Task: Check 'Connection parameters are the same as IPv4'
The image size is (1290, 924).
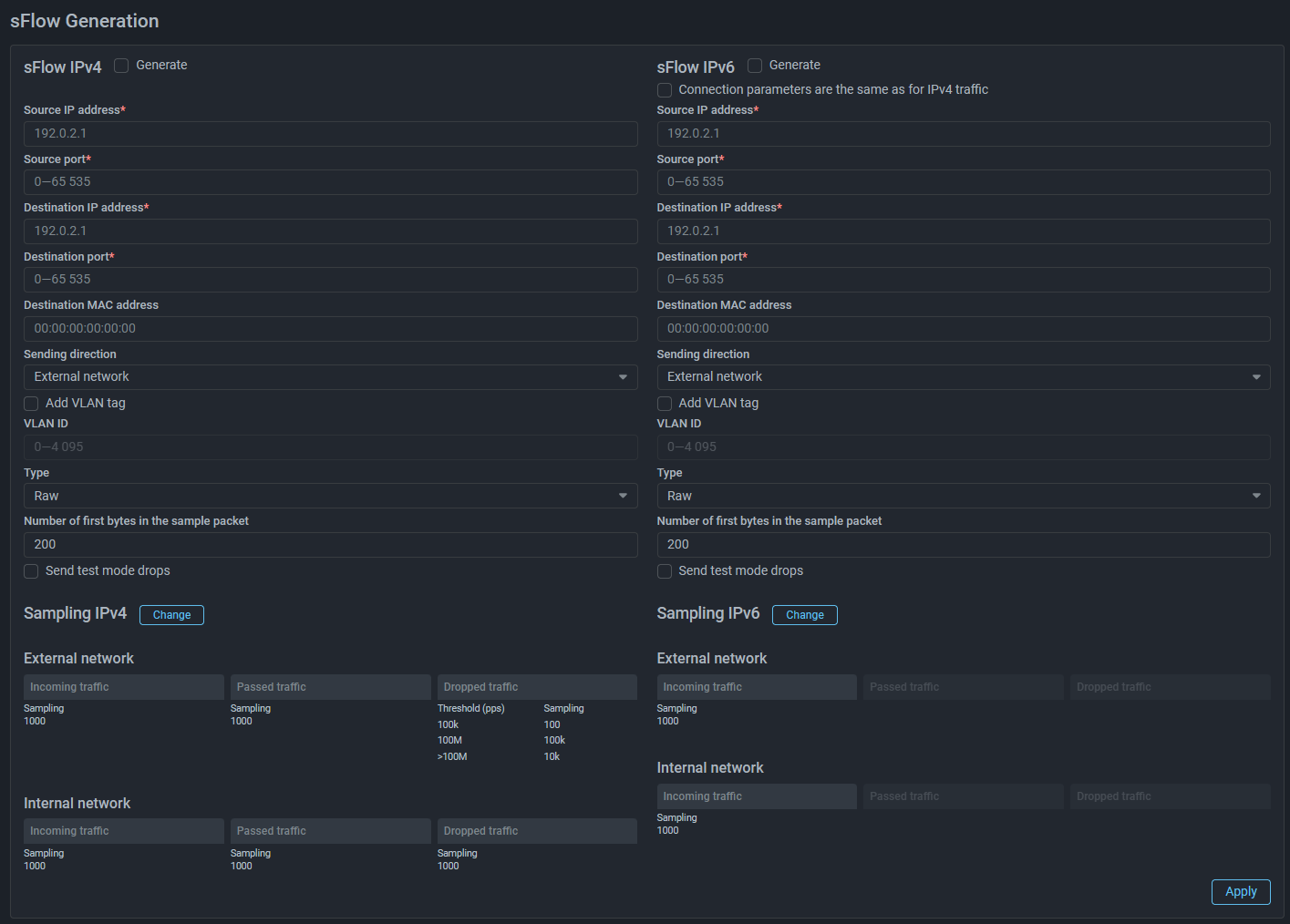Action: click(665, 90)
